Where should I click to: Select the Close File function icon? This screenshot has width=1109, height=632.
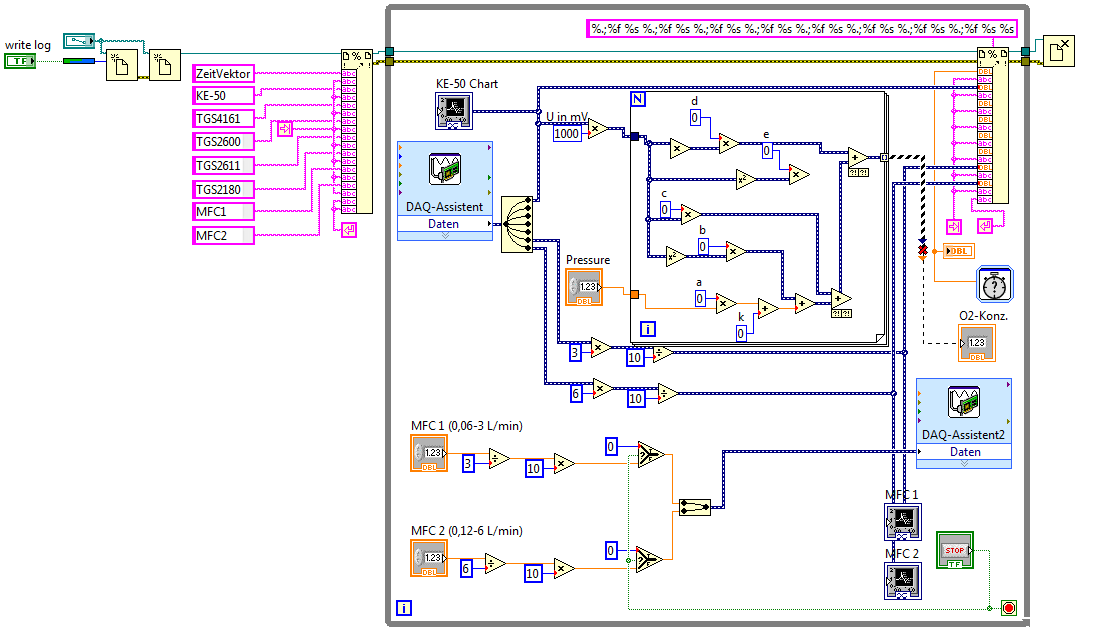[x=1059, y=51]
